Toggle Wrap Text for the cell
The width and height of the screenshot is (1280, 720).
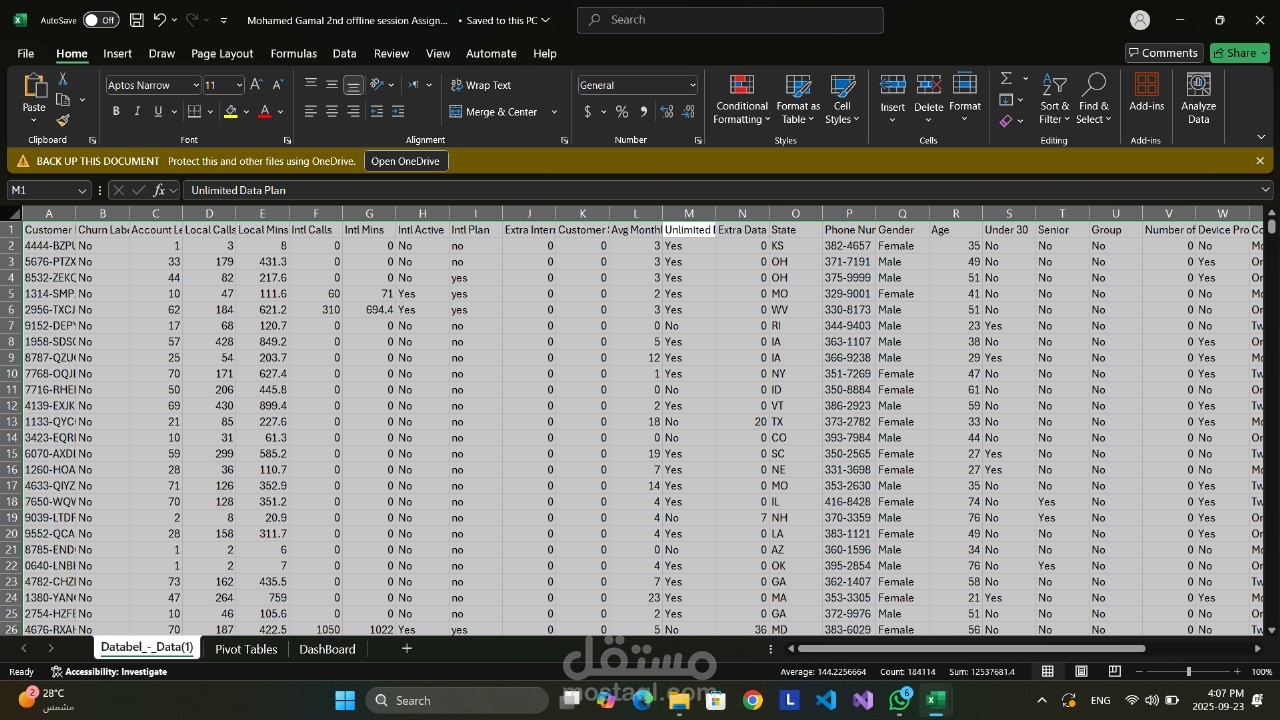[481, 85]
